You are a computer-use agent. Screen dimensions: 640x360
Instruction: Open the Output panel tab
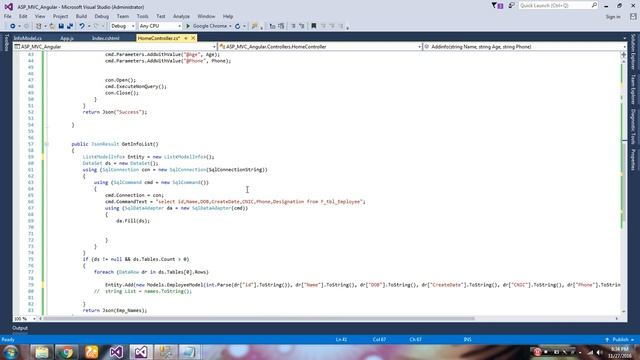(x=20, y=328)
